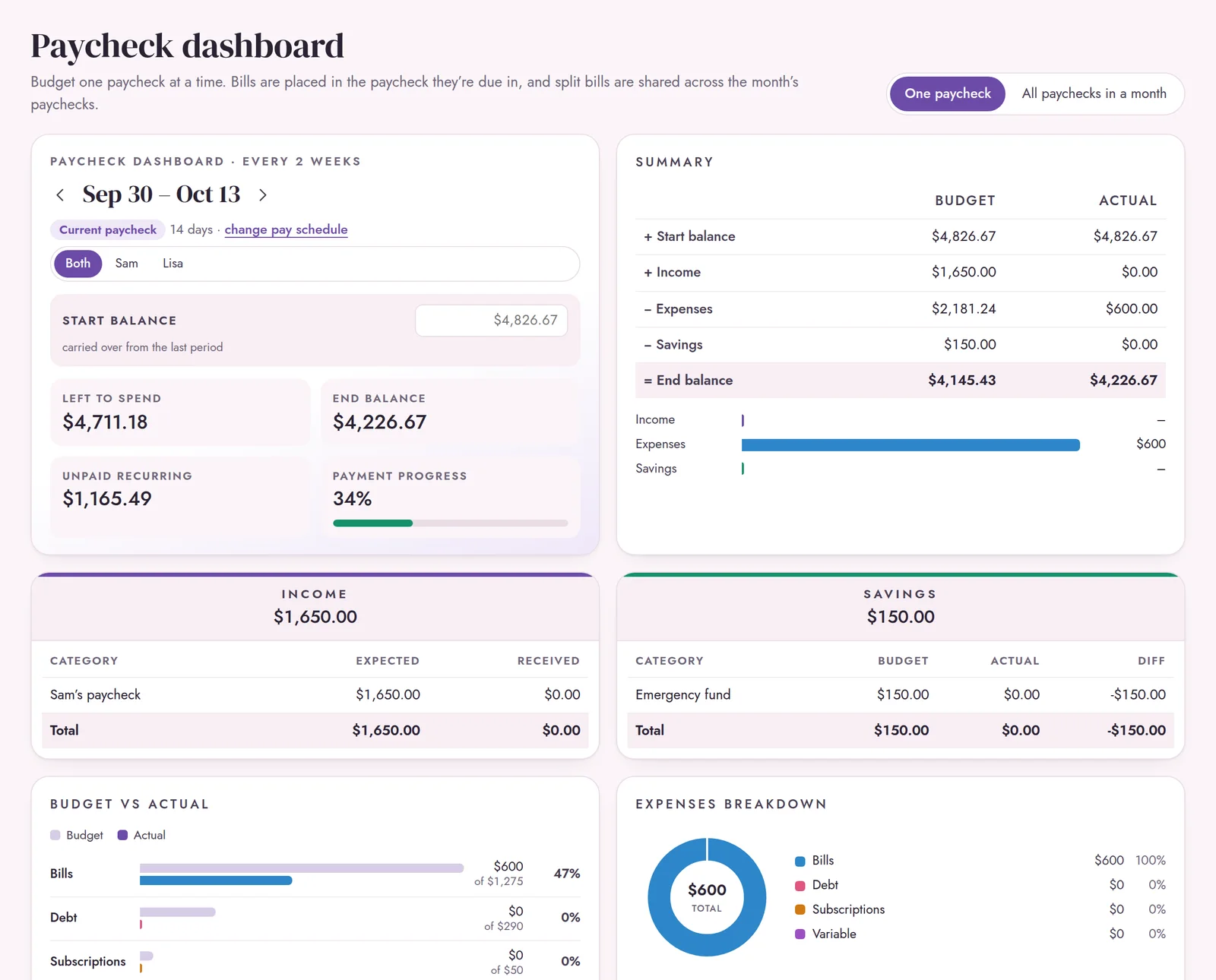
Task: Click the start balance input field
Action: [x=491, y=321]
